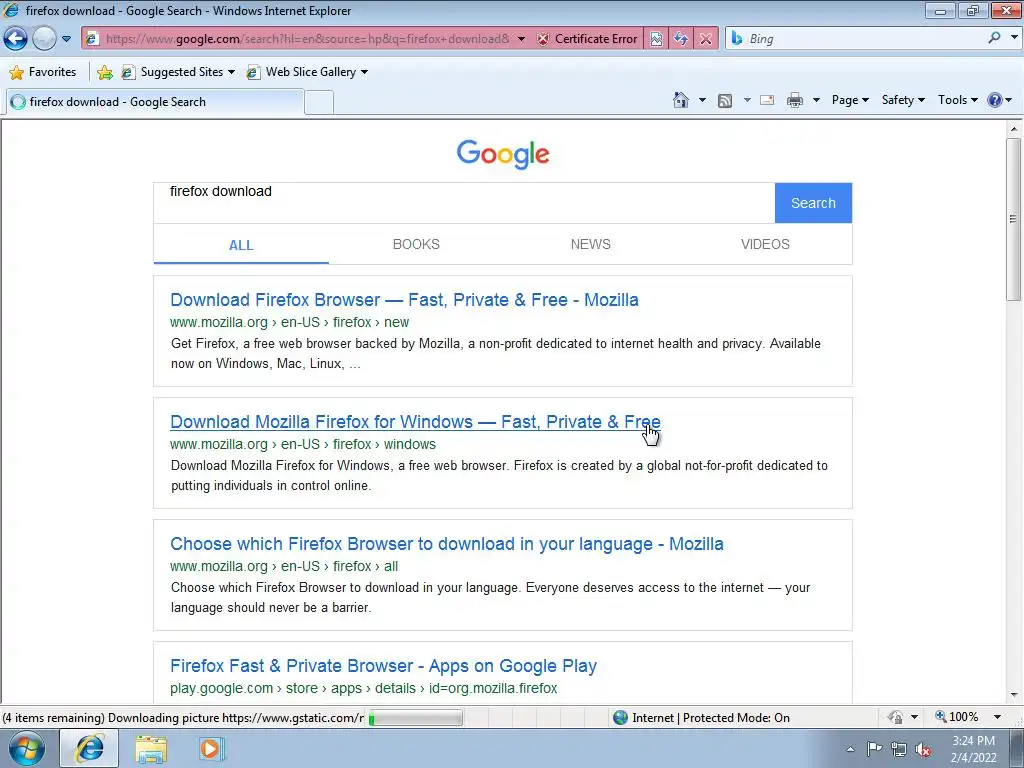Switch to the VIDEOS tab
The height and width of the screenshot is (768, 1024).
[765, 244]
